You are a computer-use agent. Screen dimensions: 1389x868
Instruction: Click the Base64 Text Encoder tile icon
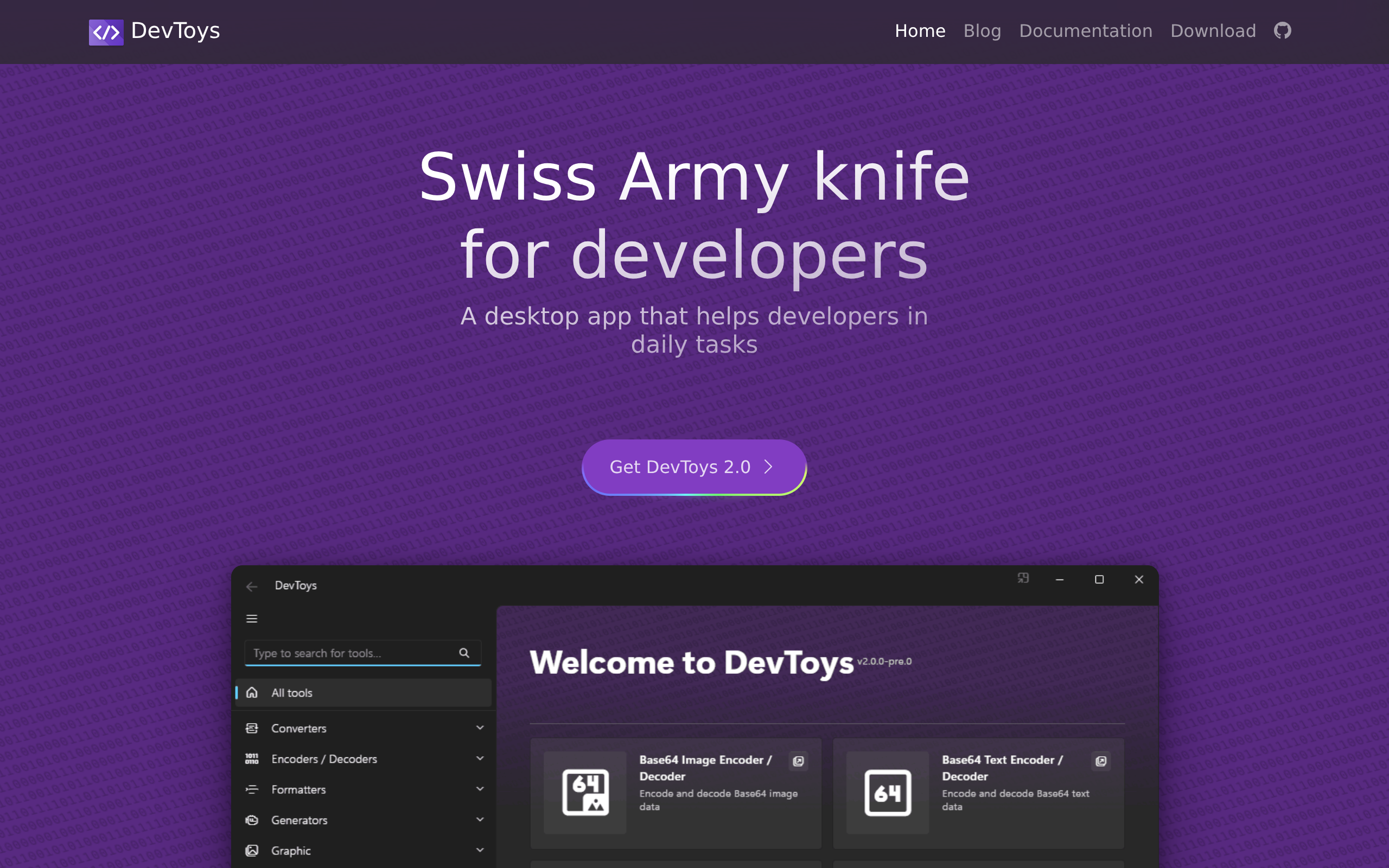(x=887, y=792)
